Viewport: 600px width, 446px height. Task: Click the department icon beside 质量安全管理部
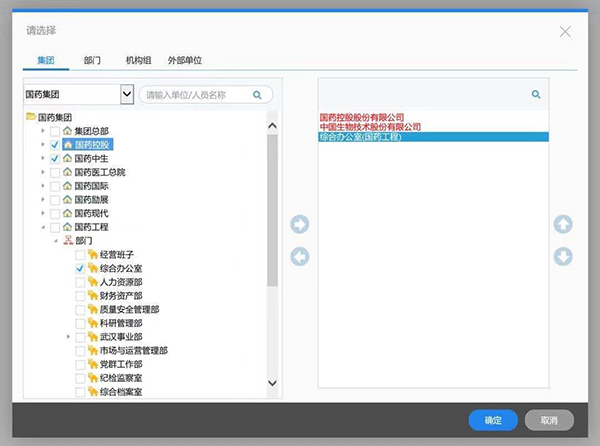pos(93,309)
